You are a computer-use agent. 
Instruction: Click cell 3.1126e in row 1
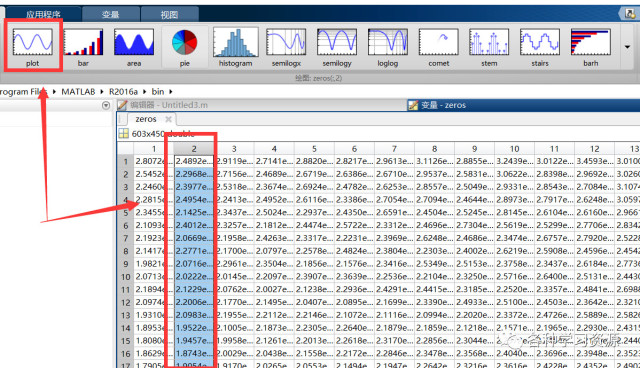click(x=434, y=161)
